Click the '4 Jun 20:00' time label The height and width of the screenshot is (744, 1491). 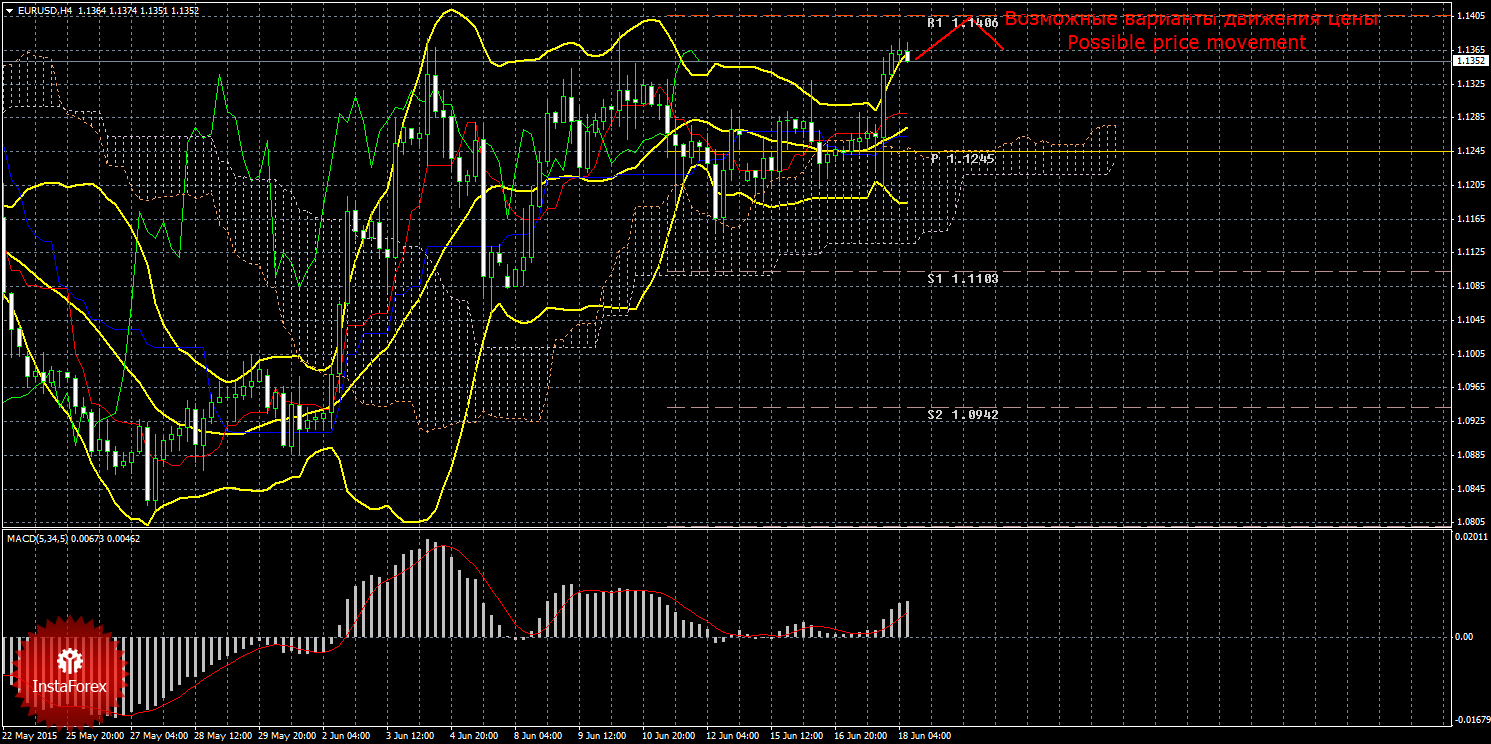pyautogui.click(x=474, y=736)
